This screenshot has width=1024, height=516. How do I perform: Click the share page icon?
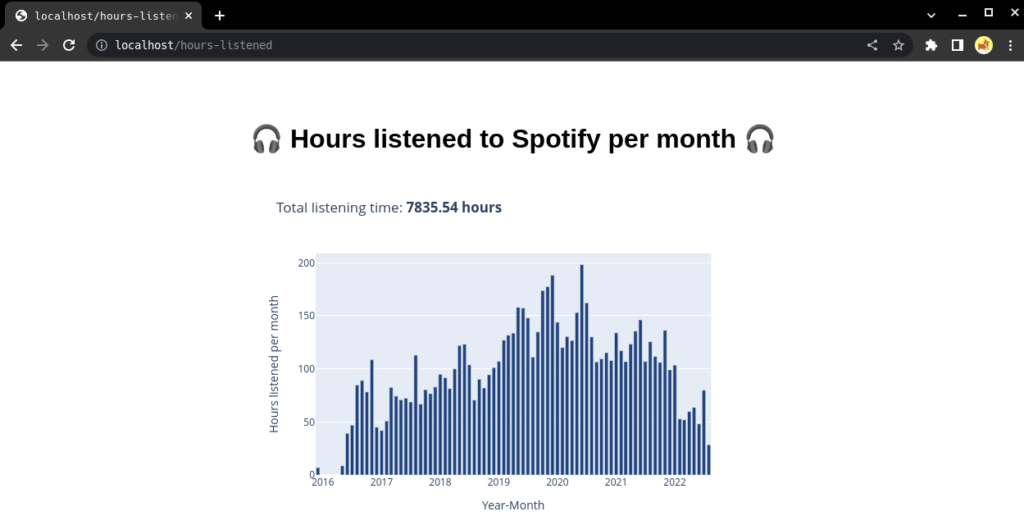click(x=872, y=45)
